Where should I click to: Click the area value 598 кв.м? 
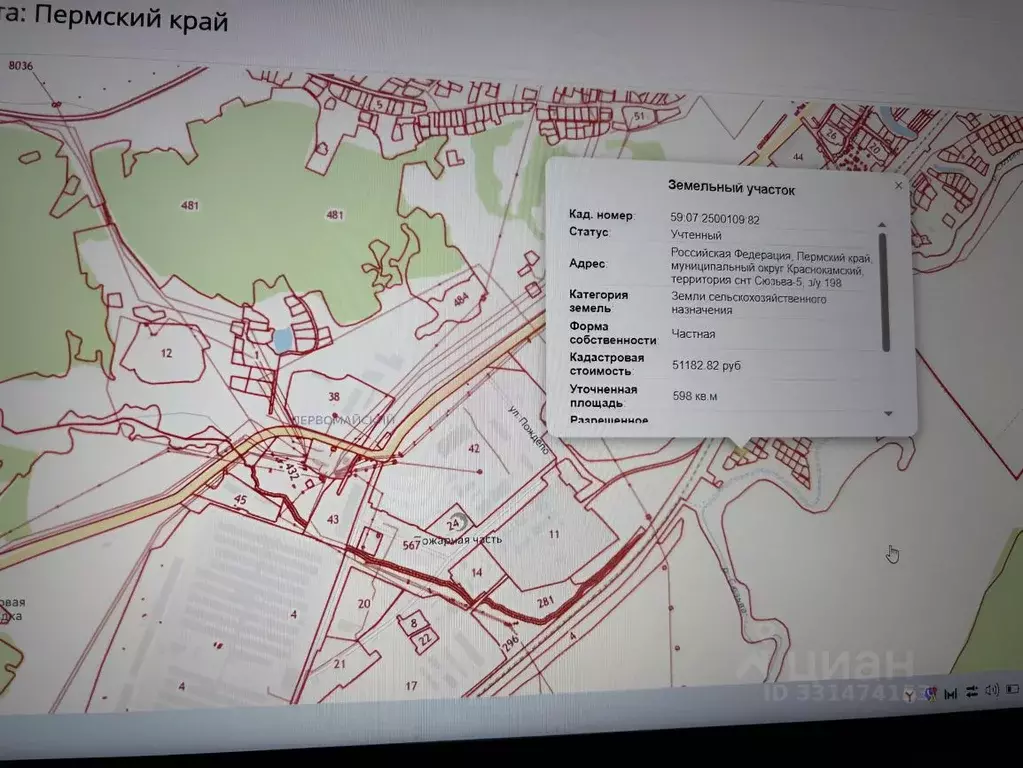695,396
